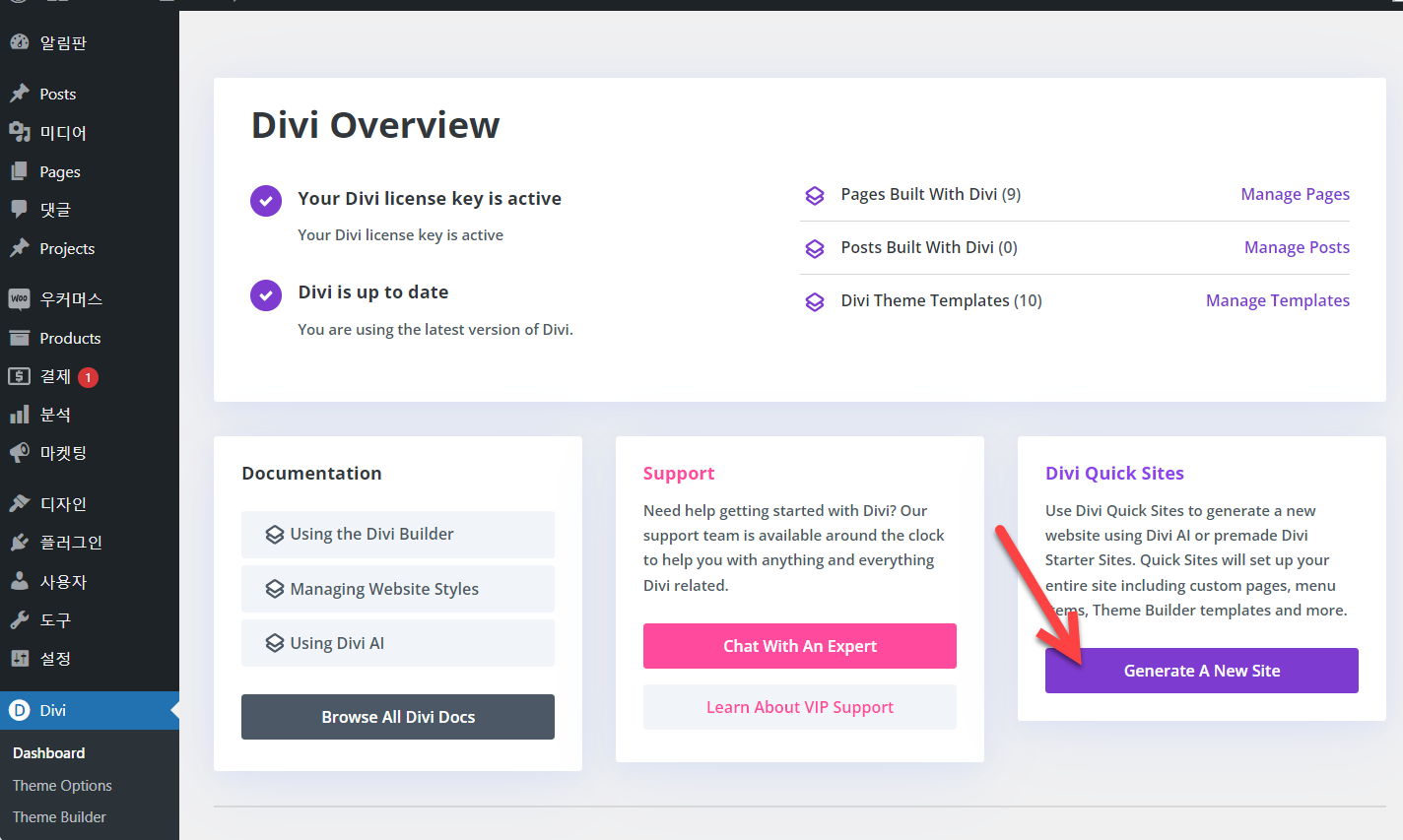This screenshot has height=840, width=1403.
Task: Click the plug icon beside 플러그인
Action: tap(20, 542)
